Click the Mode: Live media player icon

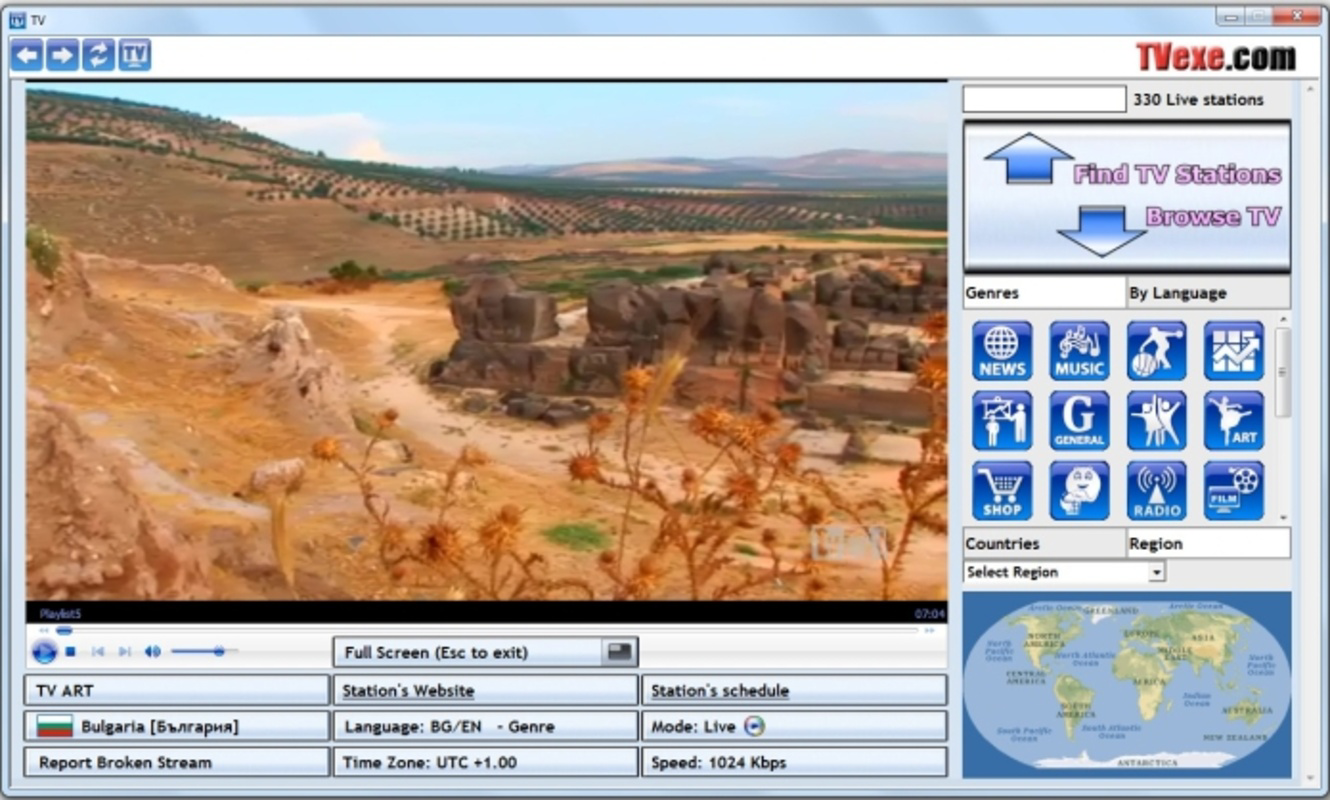755,726
